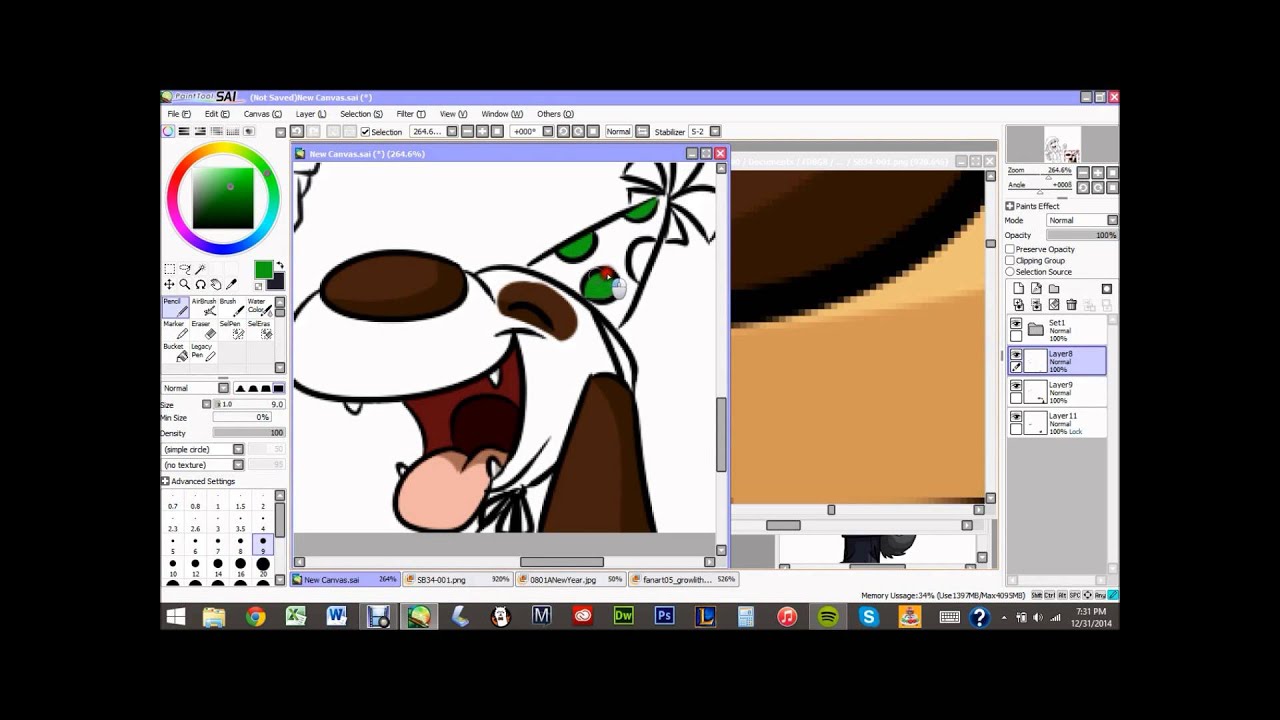Select the lasso selection tool
Image resolution: width=1280 pixels, height=720 pixels.
tap(185, 269)
